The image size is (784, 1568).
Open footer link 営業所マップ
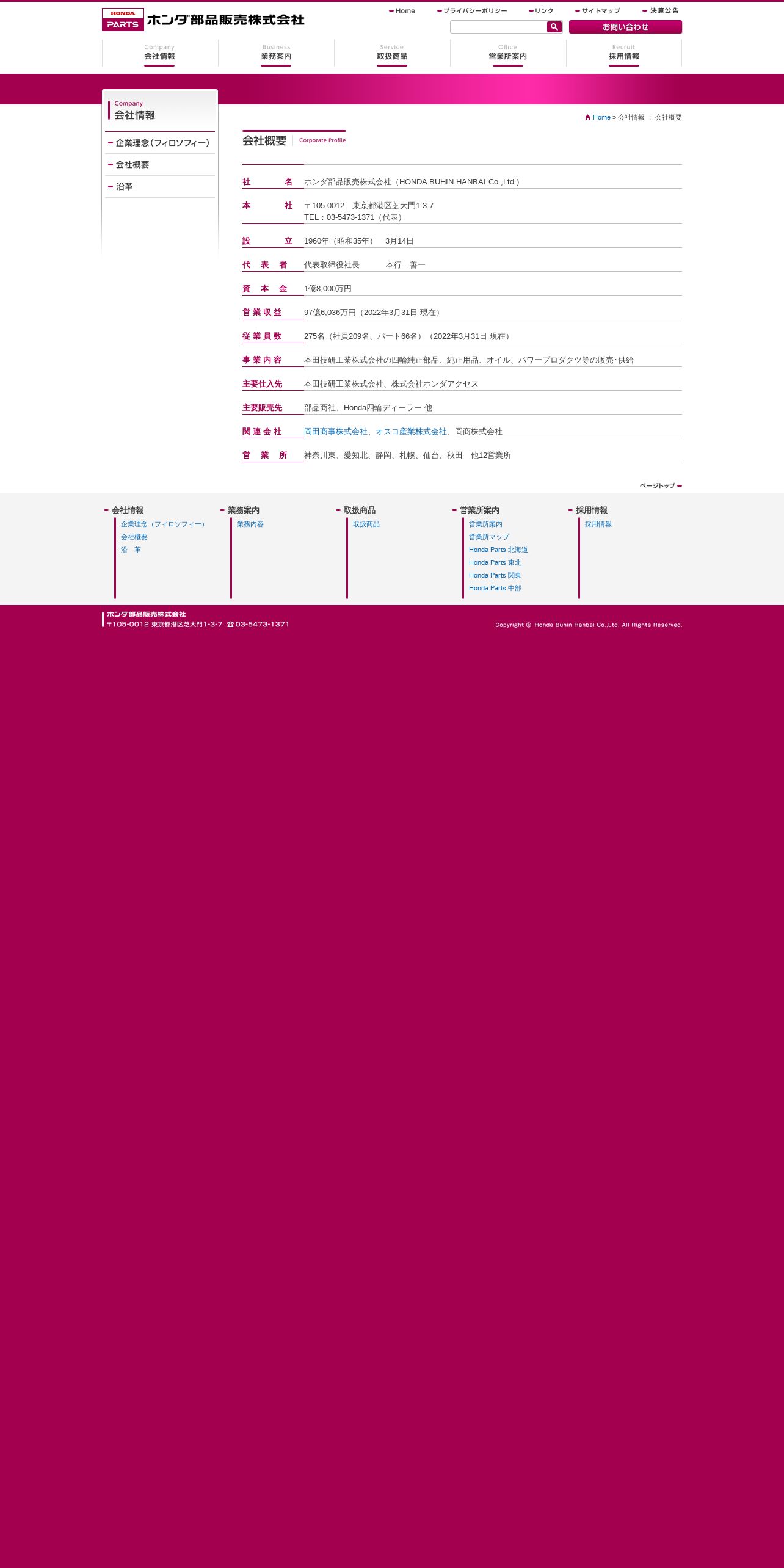click(489, 537)
